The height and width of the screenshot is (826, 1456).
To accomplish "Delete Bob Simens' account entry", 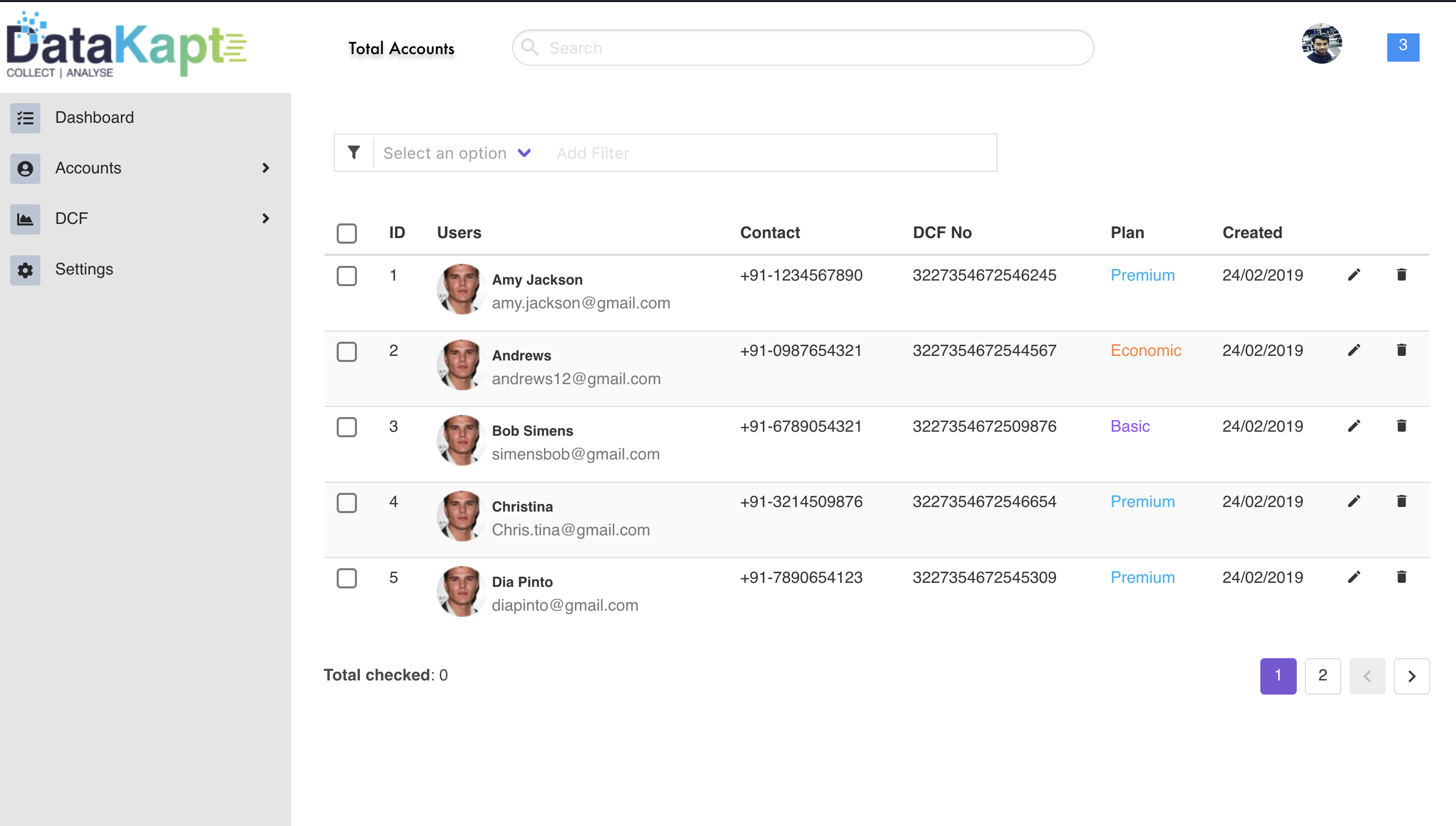I will click(x=1401, y=426).
